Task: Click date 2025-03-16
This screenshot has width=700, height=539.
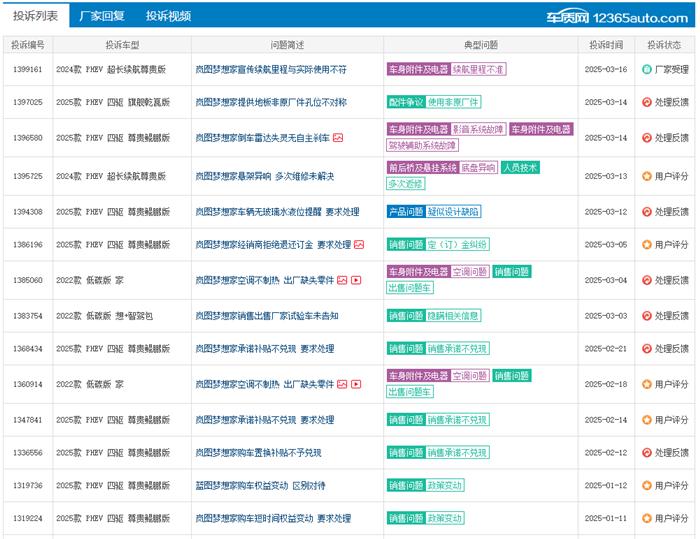Action: [606, 69]
